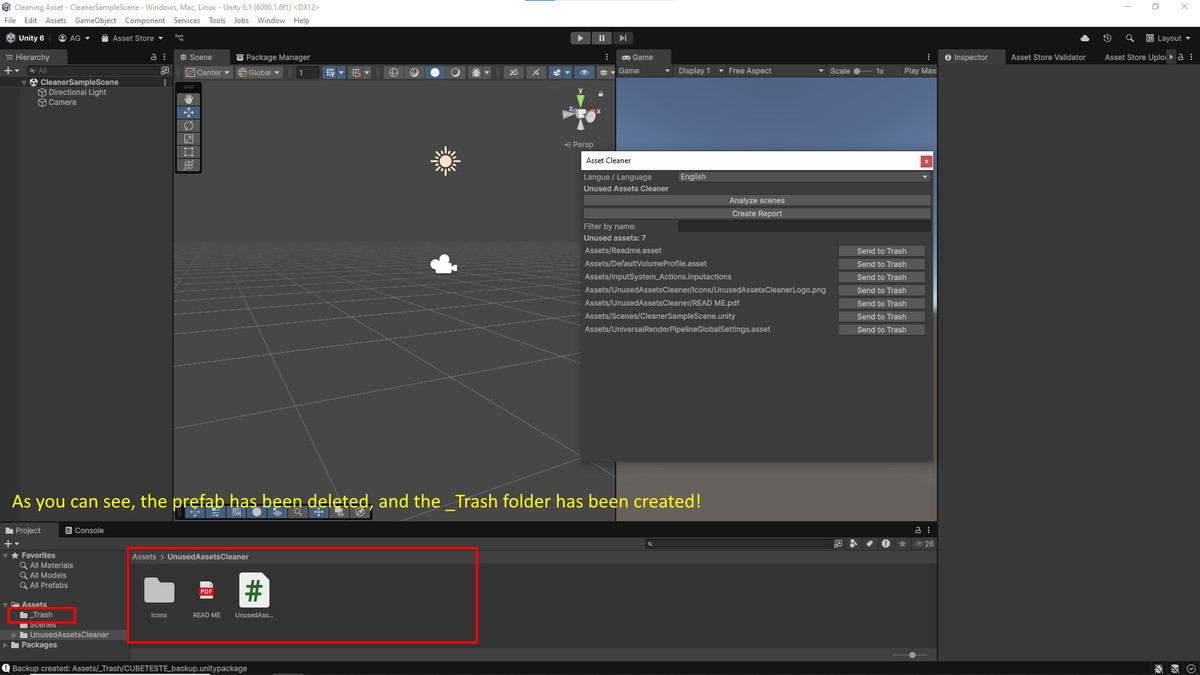
Task: Open the global search magnifier icon
Action: tap(1130, 38)
